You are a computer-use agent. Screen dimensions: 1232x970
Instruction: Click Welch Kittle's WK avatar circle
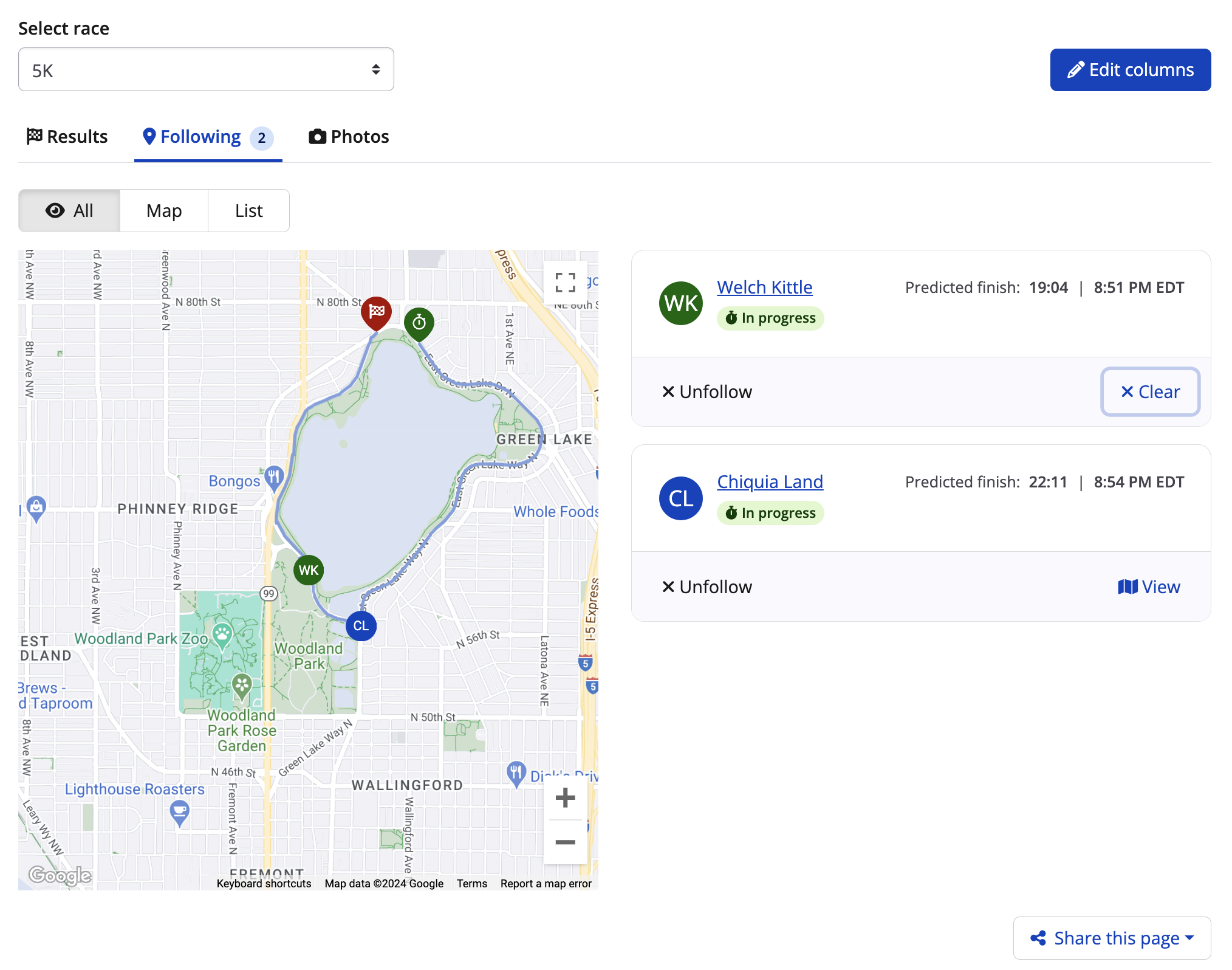click(680, 303)
